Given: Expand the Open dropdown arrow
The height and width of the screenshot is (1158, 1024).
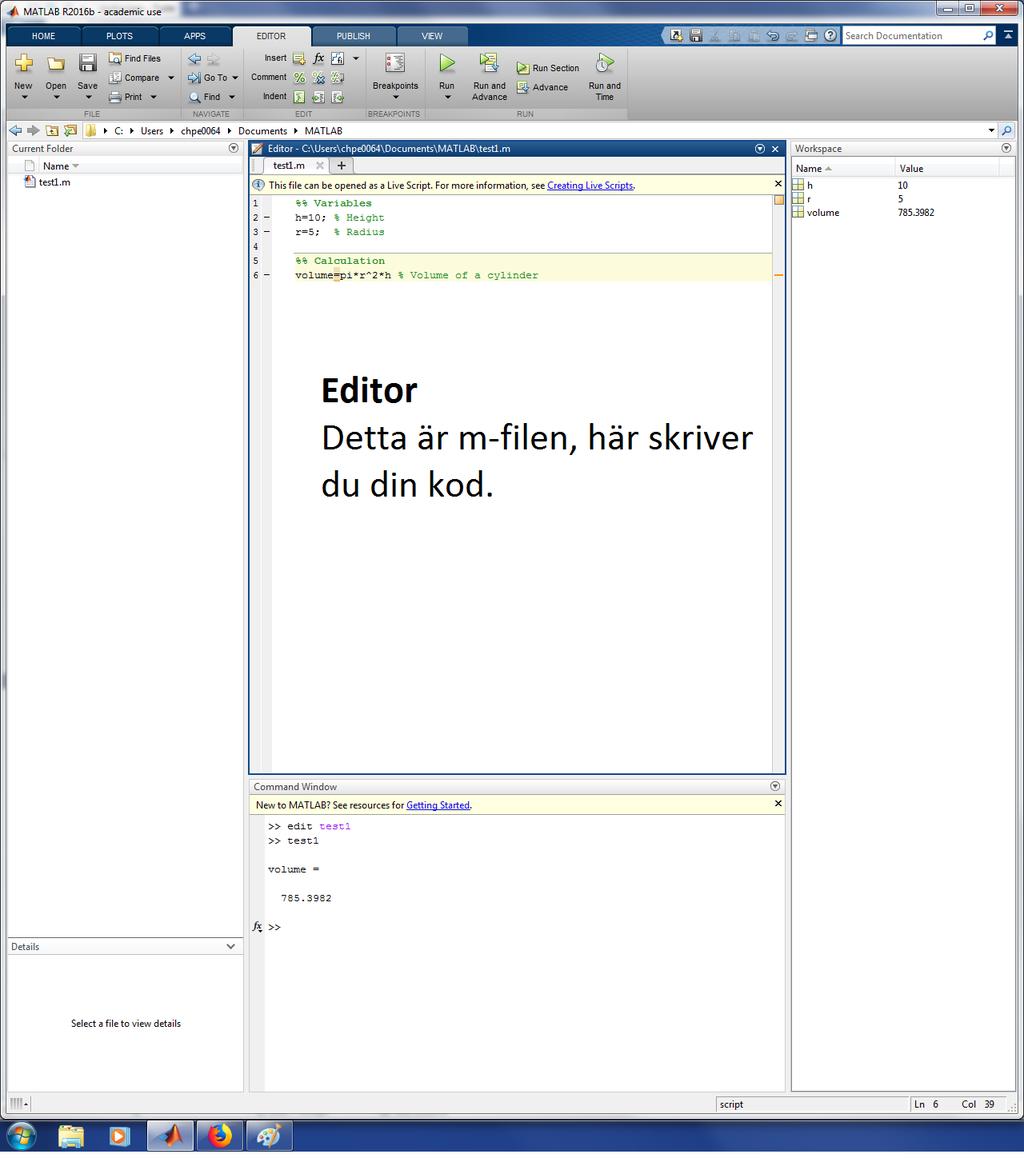Looking at the screenshot, I should coord(56,97).
